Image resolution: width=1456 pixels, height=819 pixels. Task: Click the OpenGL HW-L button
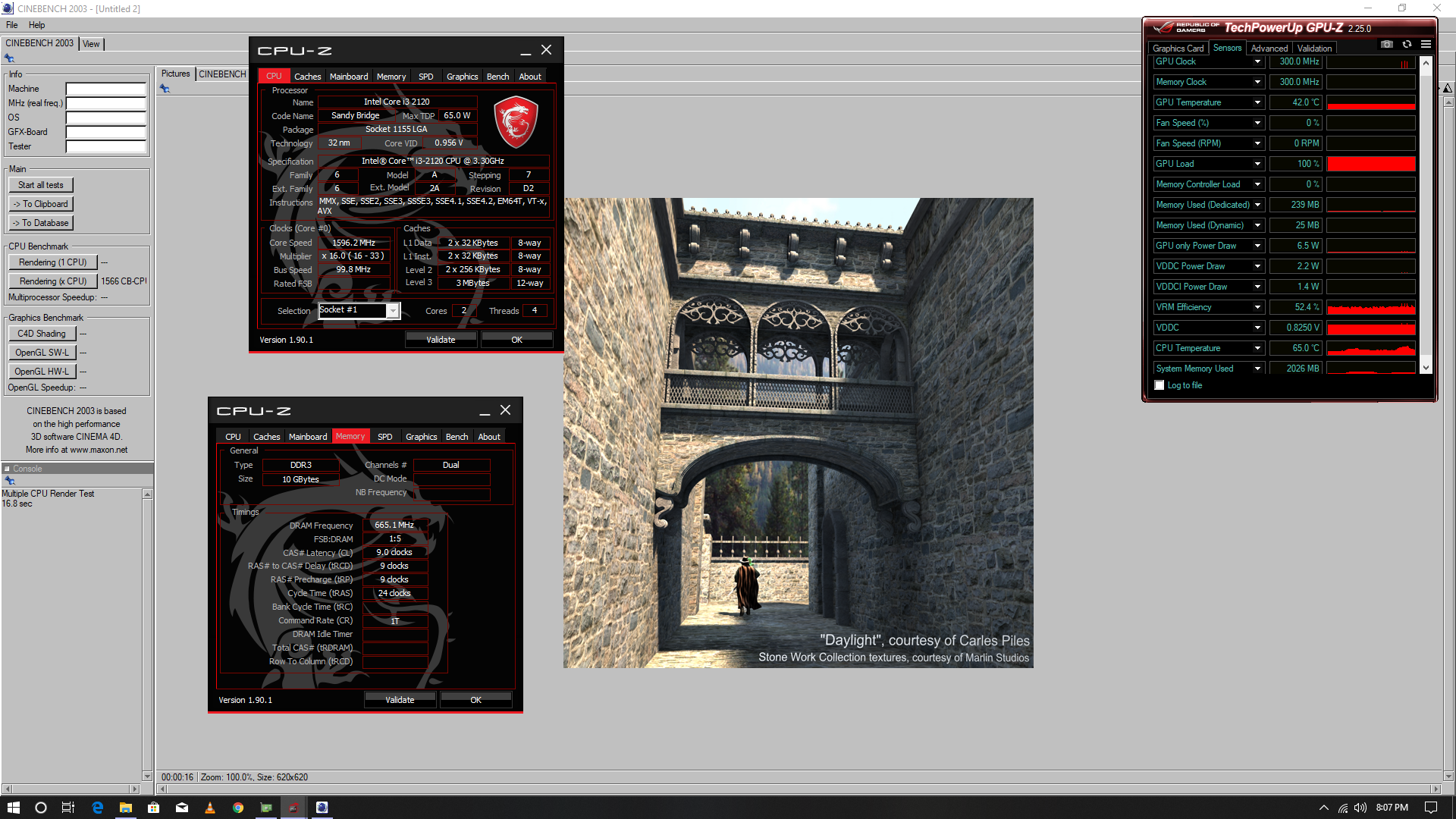(42, 372)
